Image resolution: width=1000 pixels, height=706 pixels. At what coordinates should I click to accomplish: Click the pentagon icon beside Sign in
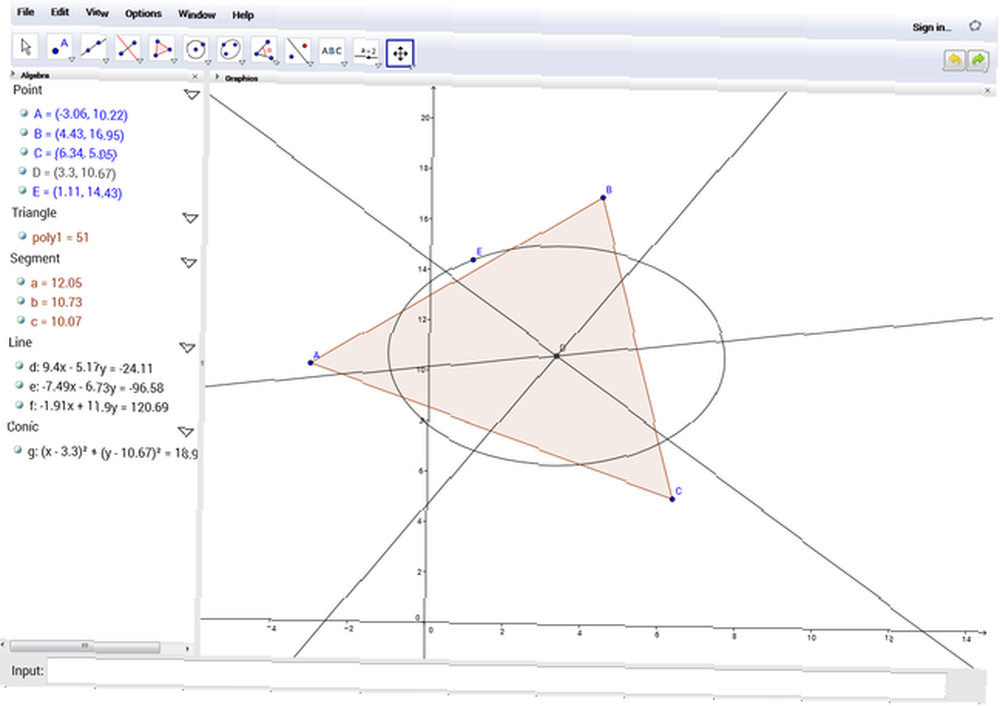[975, 26]
